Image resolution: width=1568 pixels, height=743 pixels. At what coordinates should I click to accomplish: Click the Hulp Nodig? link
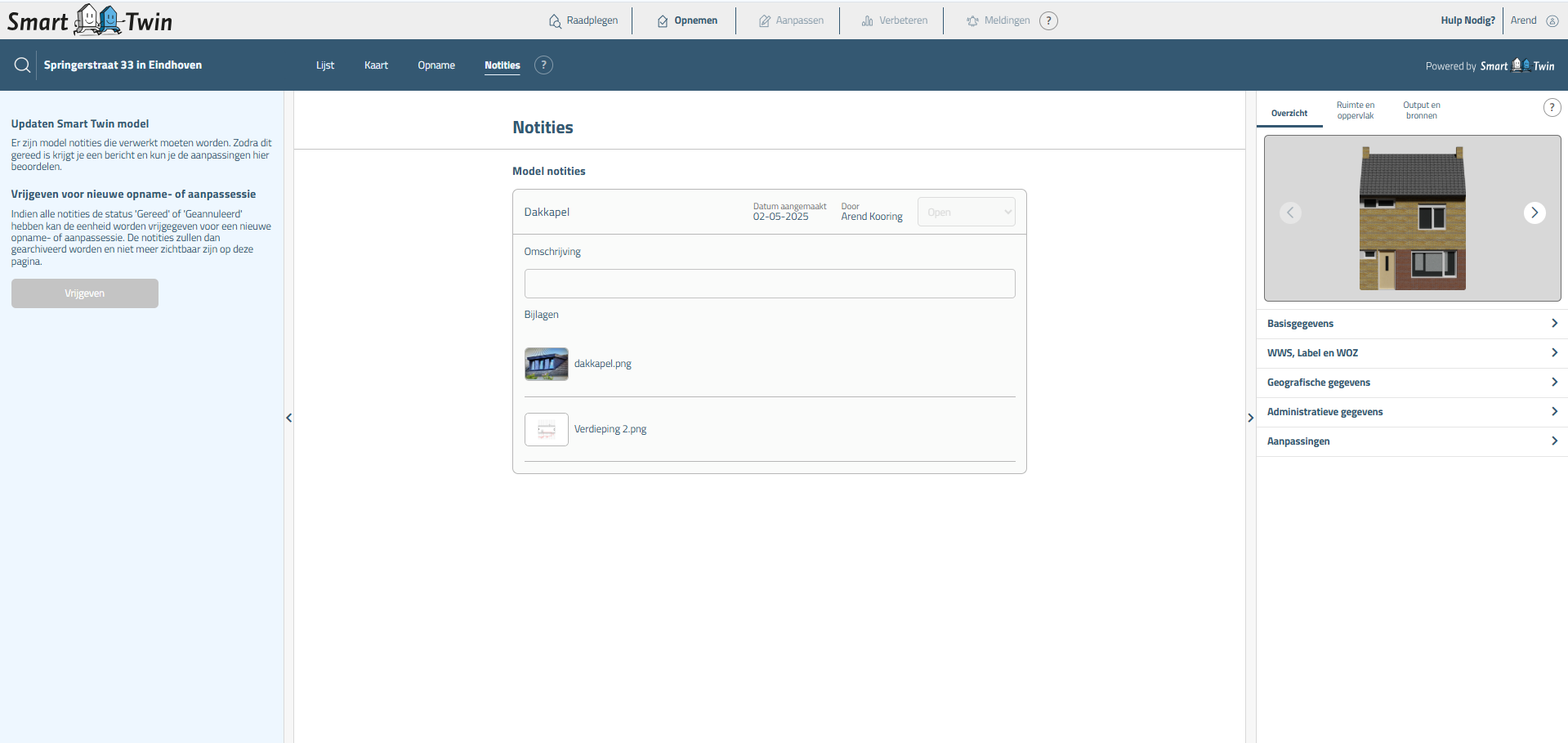1467,21
